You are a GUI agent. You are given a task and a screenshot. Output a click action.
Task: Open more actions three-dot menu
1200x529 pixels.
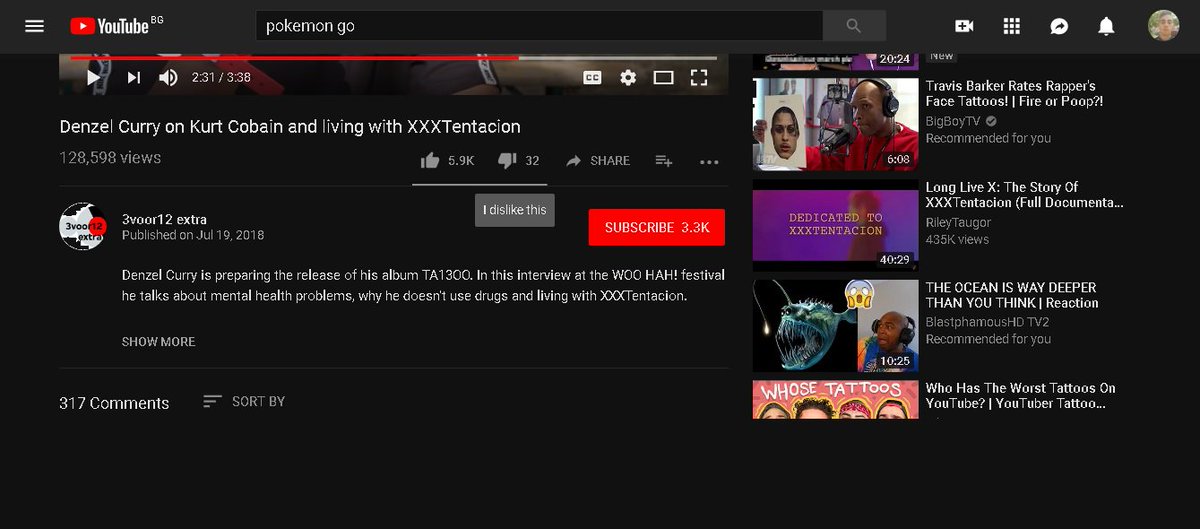[709, 161]
